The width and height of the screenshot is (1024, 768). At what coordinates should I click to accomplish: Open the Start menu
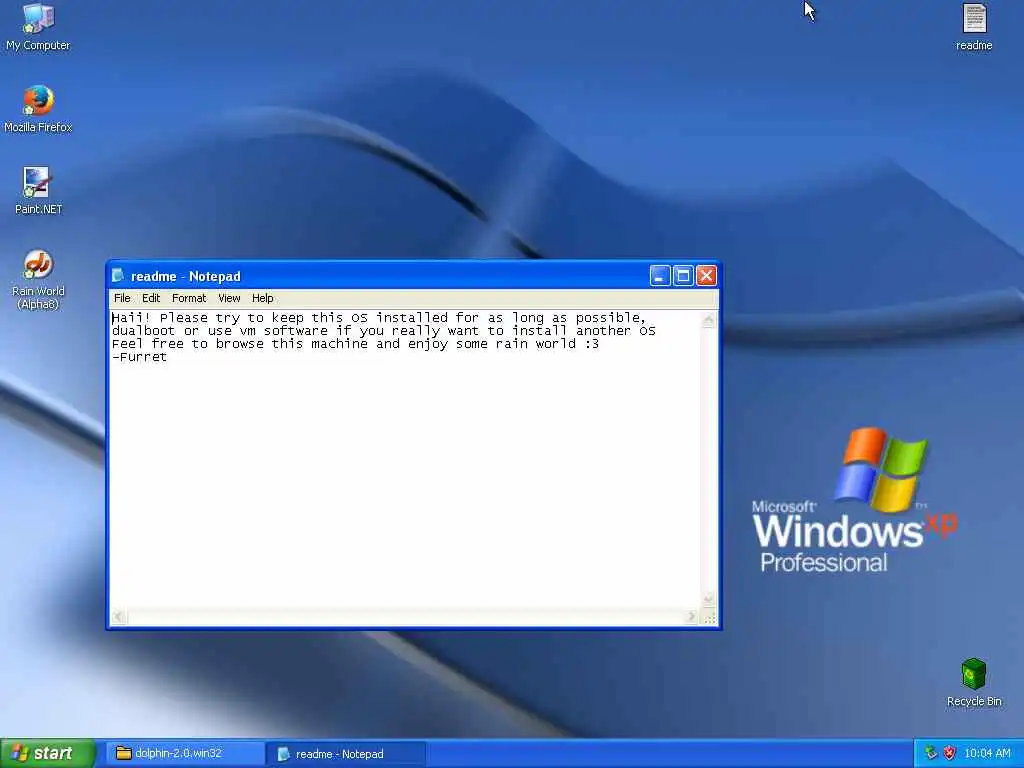(47, 753)
